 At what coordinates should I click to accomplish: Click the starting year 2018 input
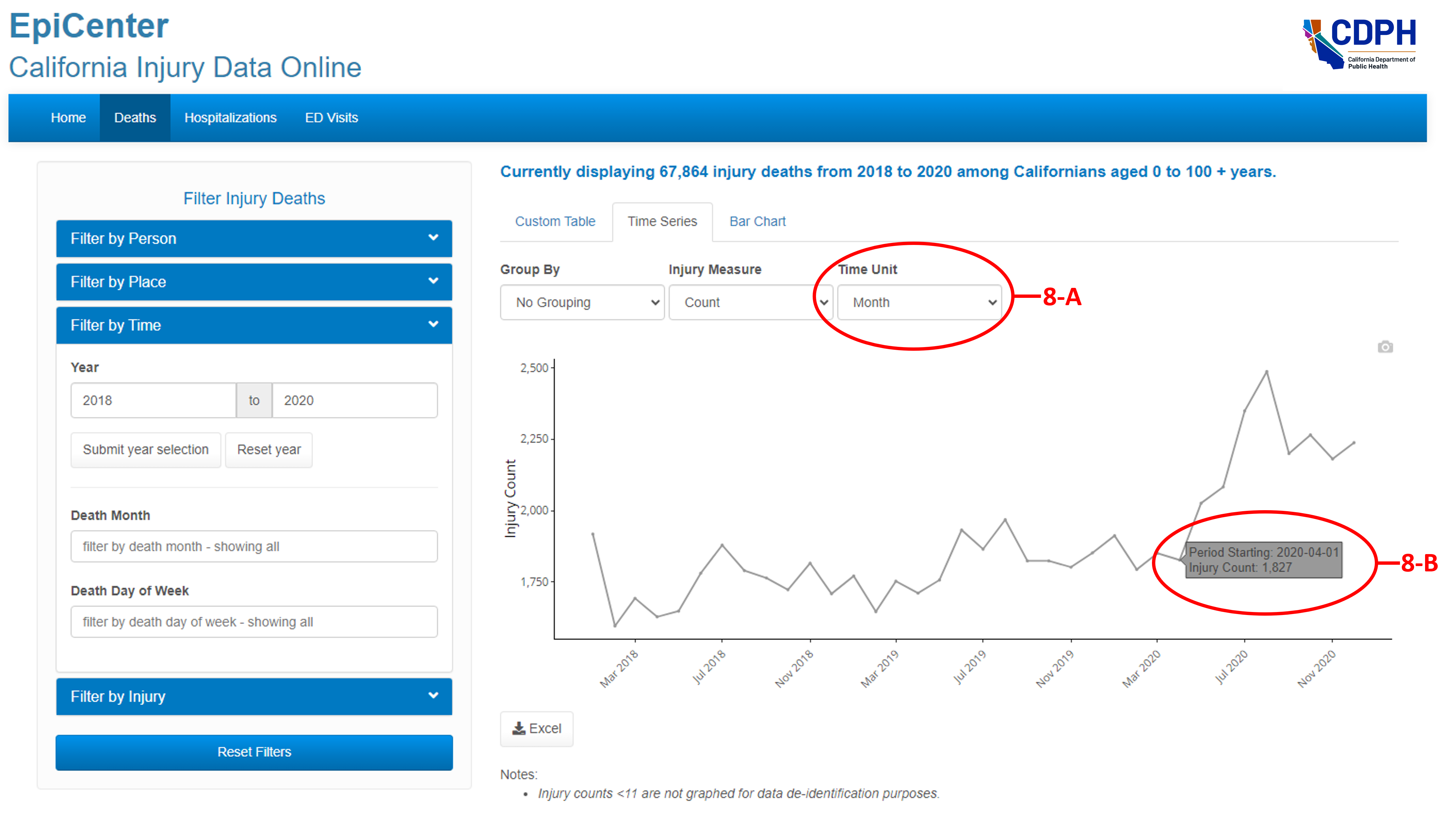tap(153, 400)
